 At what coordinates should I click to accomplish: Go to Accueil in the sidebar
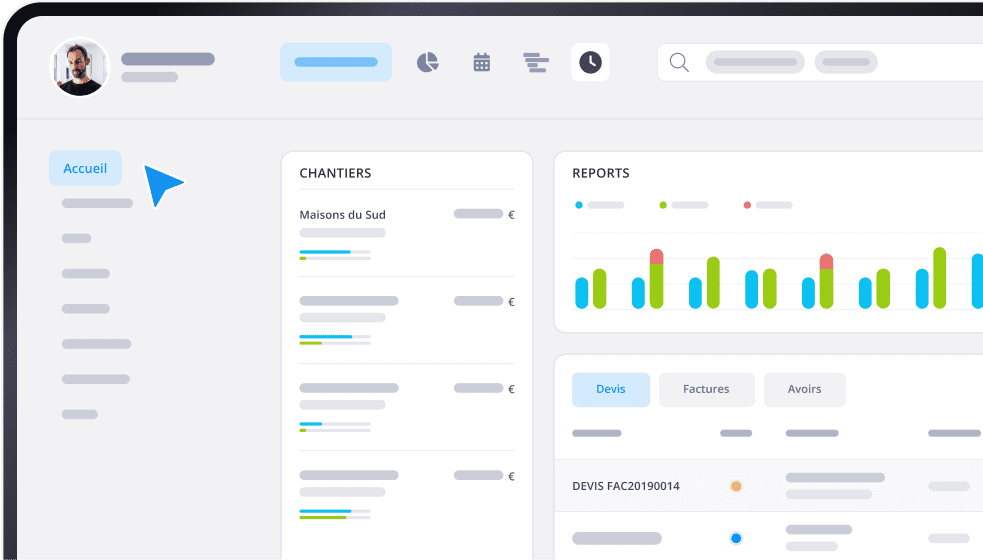pos(85,168)
